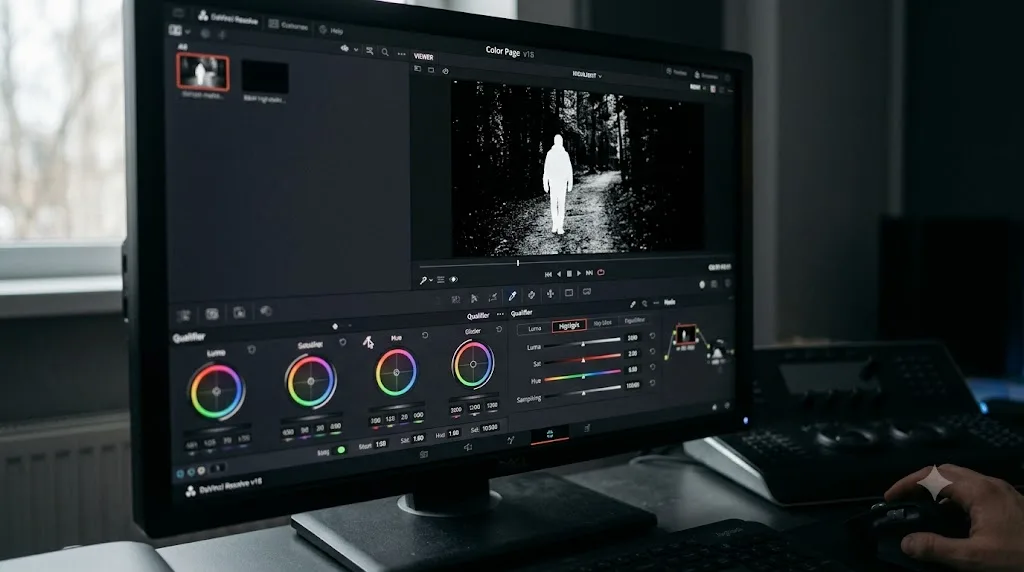Screen dimensions: 1024x572
Task: Select the four-way move arrows tool
Action: [551, 294]
